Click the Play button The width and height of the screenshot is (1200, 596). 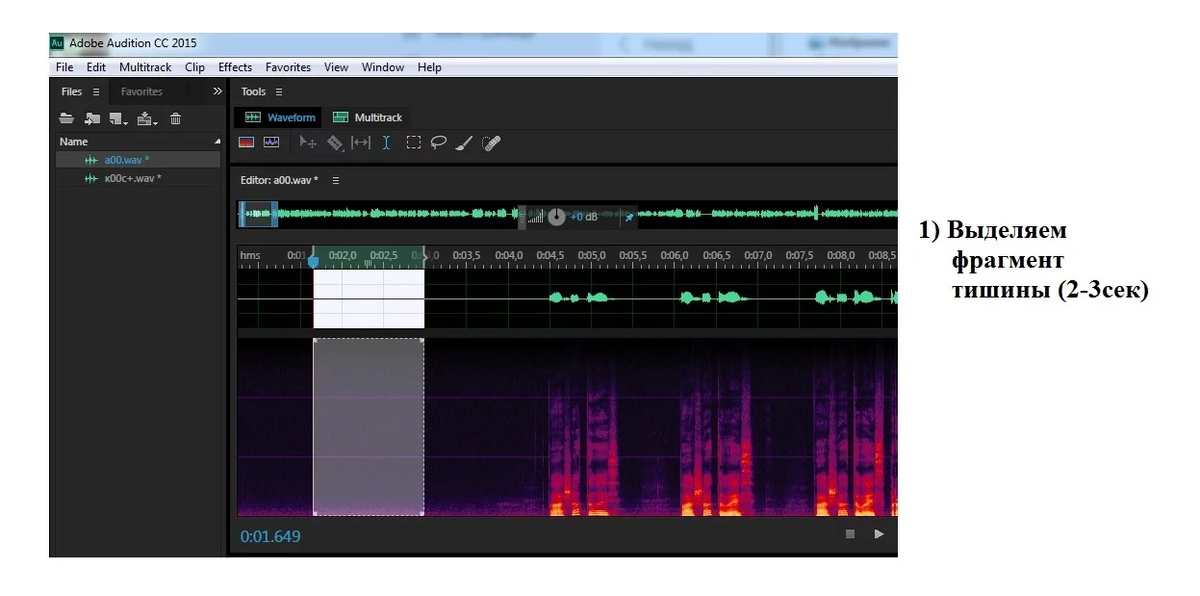pos(879,534)
